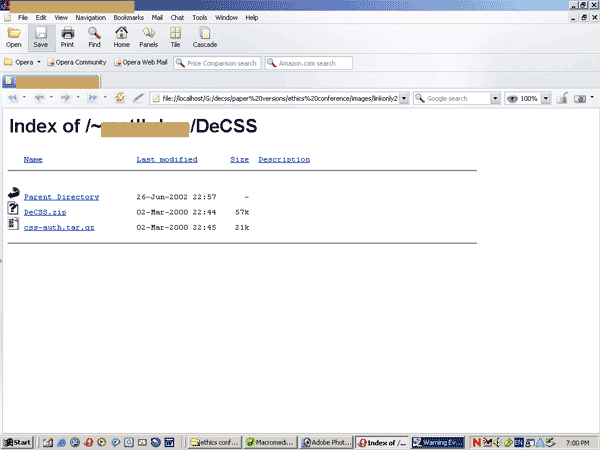
Task: Open the Bookmarks menu
Action: (x=129, y=18)
